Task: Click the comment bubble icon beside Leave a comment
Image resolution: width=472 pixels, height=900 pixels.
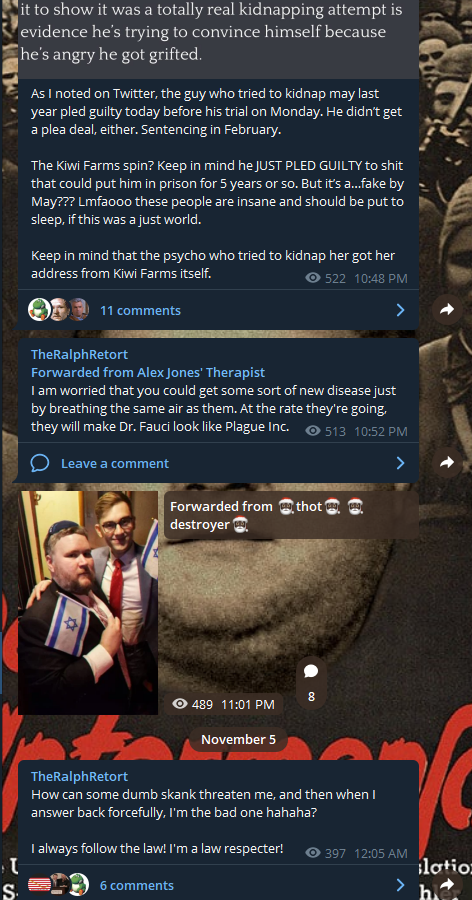Action: point(40,463)
